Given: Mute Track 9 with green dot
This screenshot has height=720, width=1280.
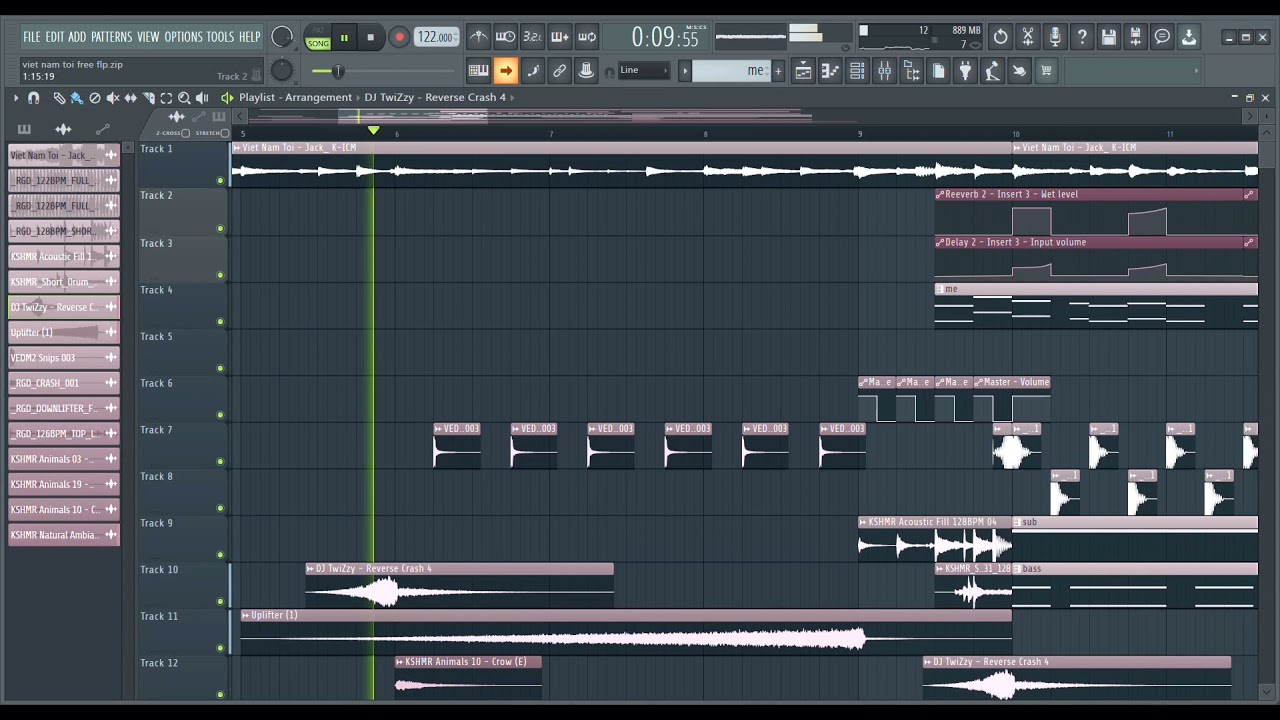Looking at the screenshot, I should (220, 555).
